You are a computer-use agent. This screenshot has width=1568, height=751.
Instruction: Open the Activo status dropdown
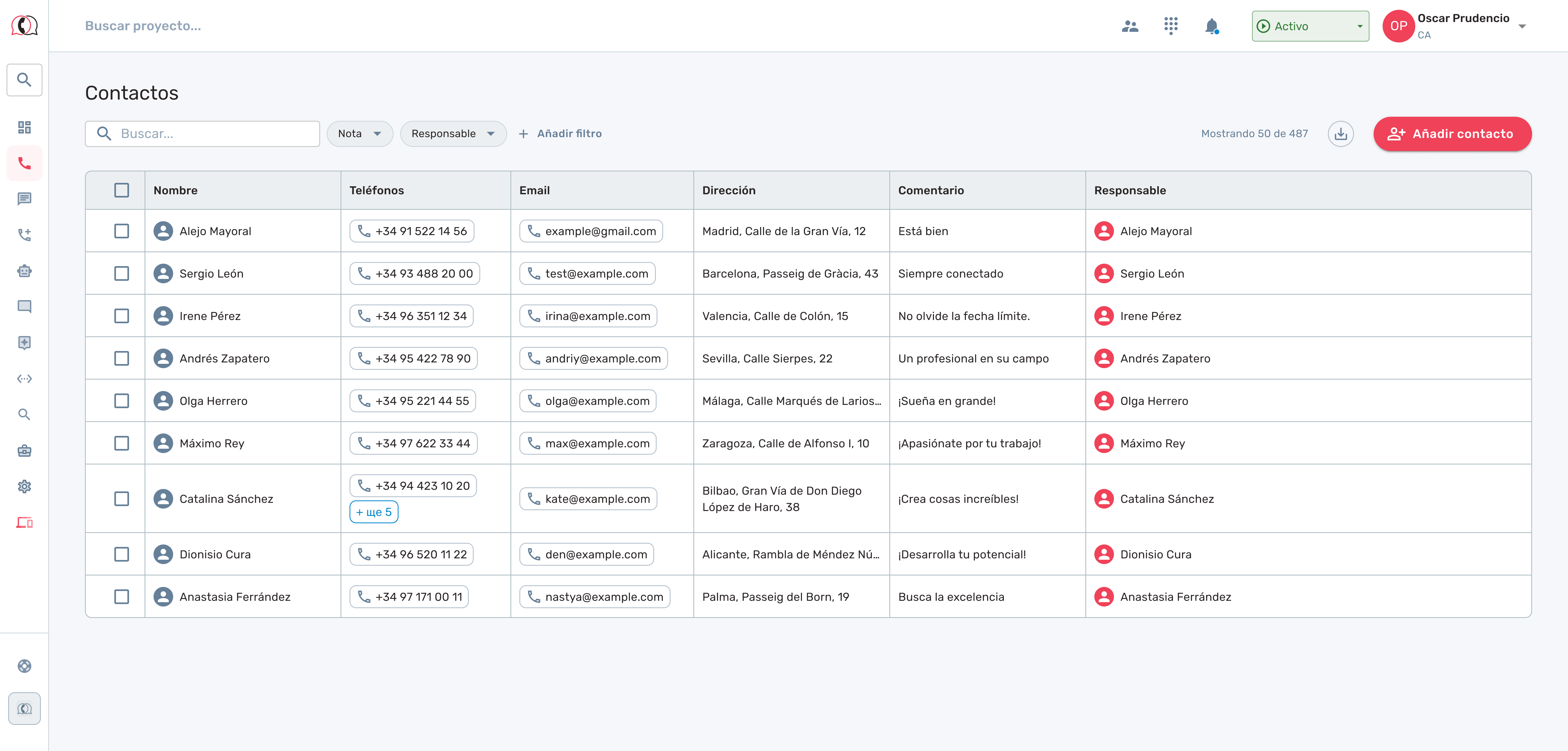[1310, 26]
